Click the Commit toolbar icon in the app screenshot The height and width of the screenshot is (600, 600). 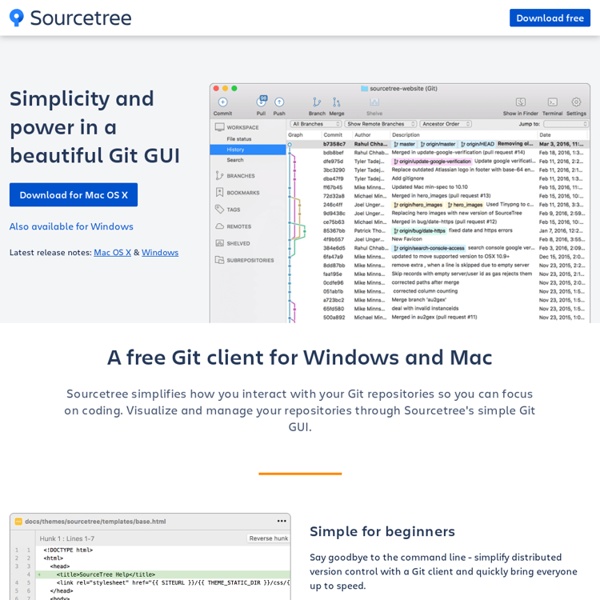tap(223, 102)
